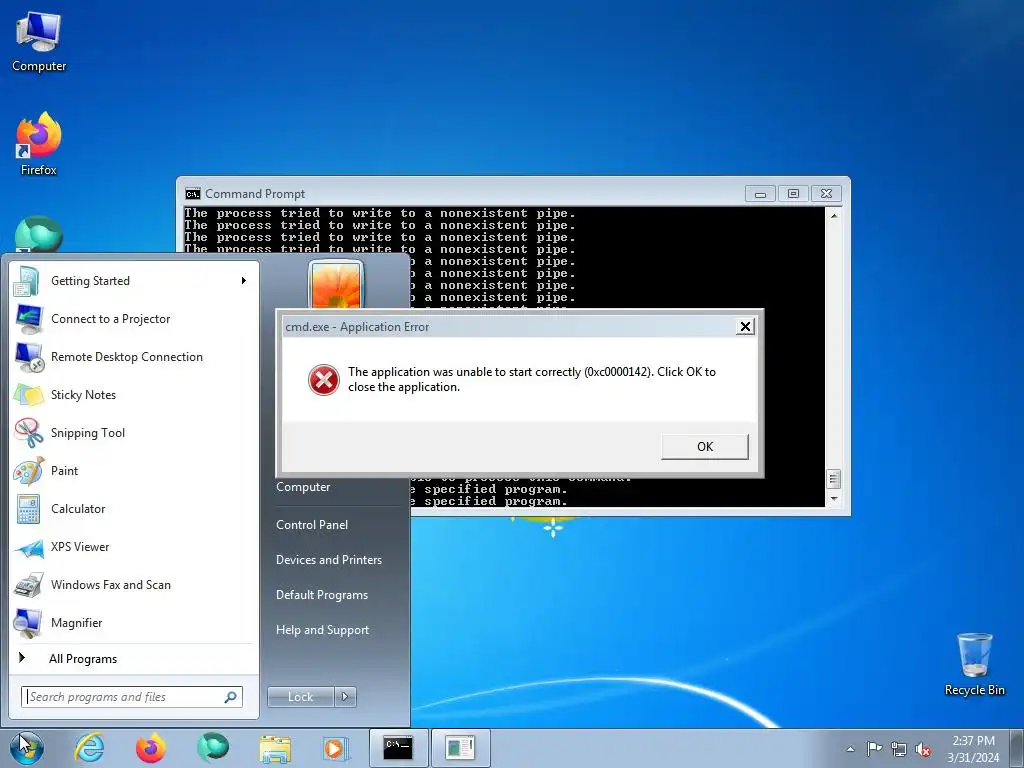Click the Command Prompt title bar icon
This screenshot has height=768, width=1024.
(193, 194)
